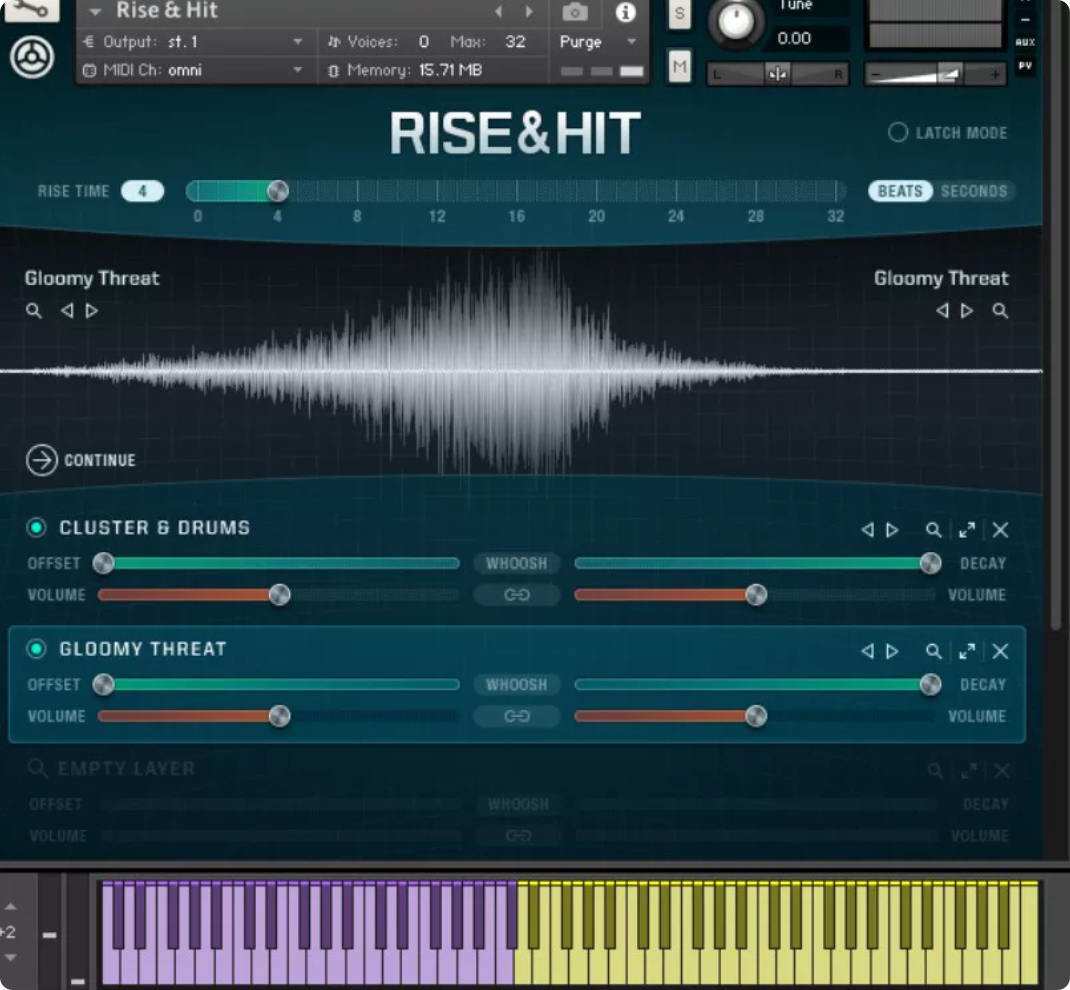This screenshot has width=1070, height=990.
Task: Remove the Cluster & Drums layer
Action: 1000,530
